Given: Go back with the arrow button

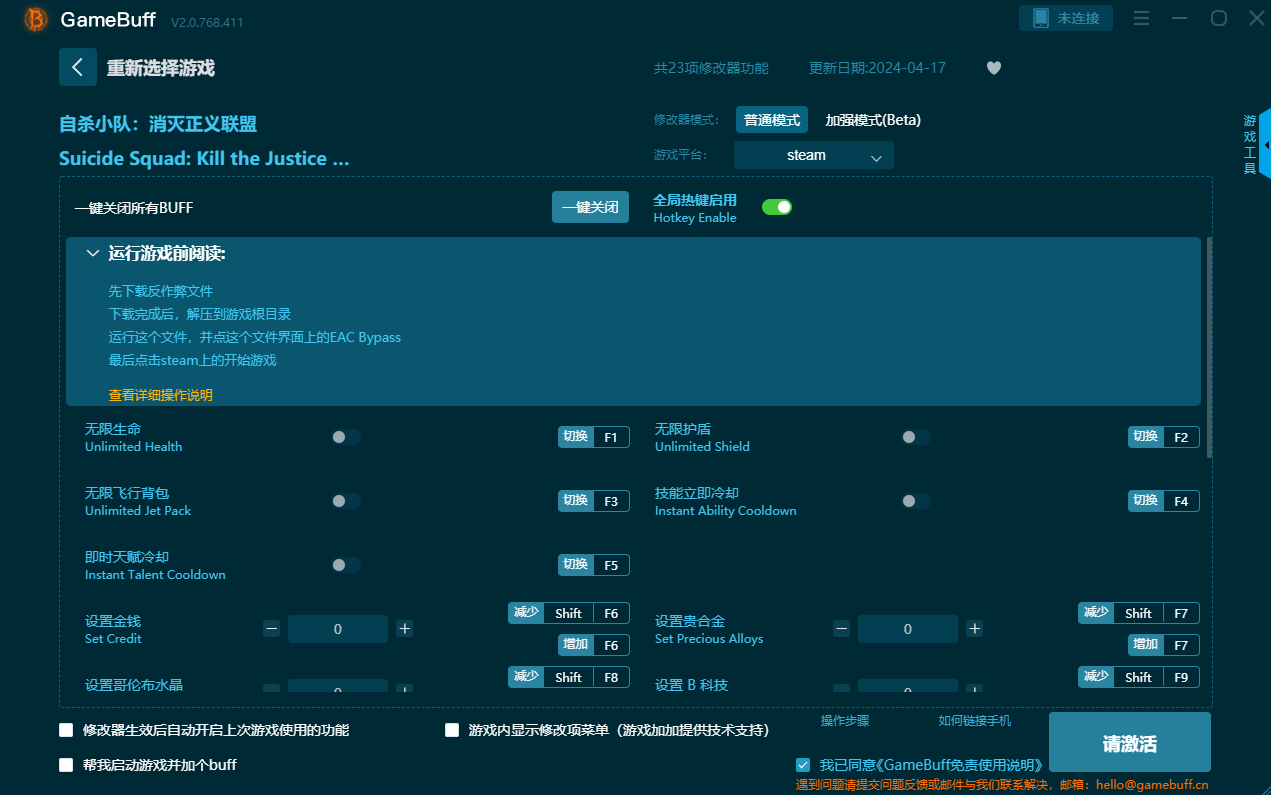Looking at the screenshot, I should tap(78, 67).
